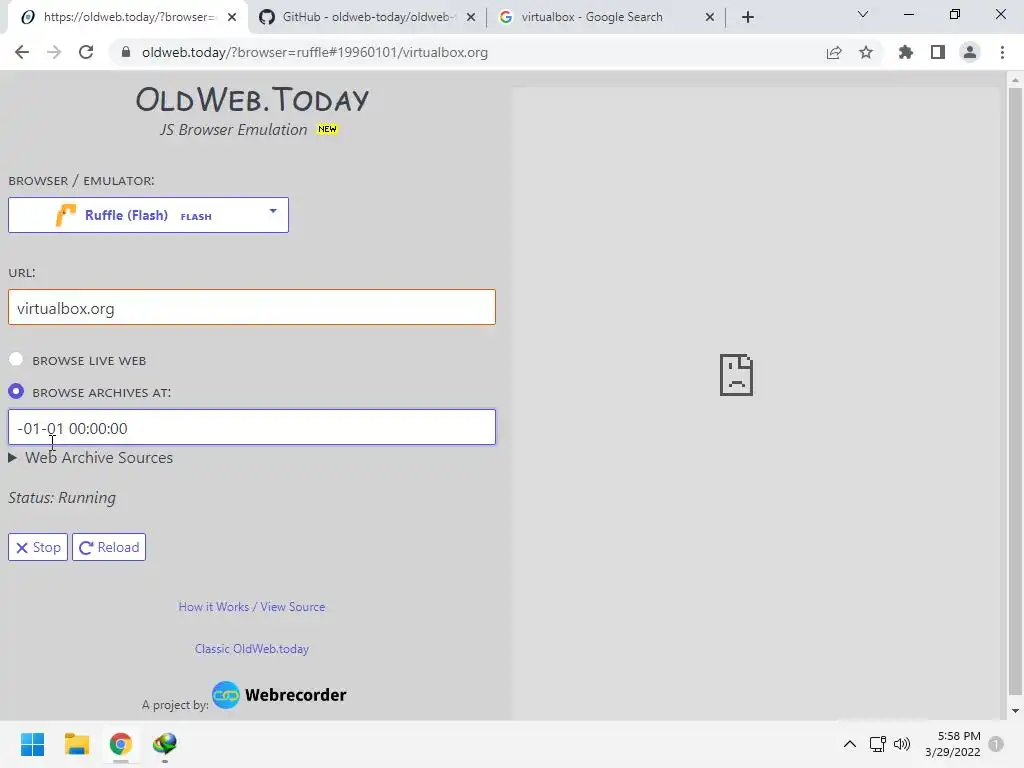Open File Explorer from the taskbar
Image resolution: width=1024 pixels, height=768 pixels.
[x=76, y=744]
